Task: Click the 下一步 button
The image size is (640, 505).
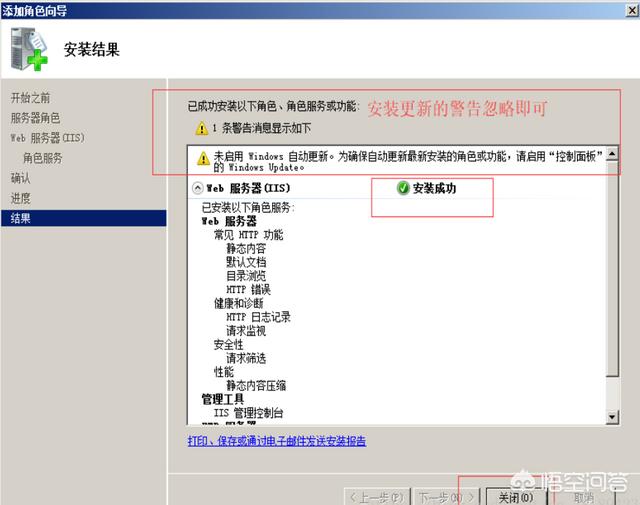Action: pyautogui.click(x=446, y=497)
